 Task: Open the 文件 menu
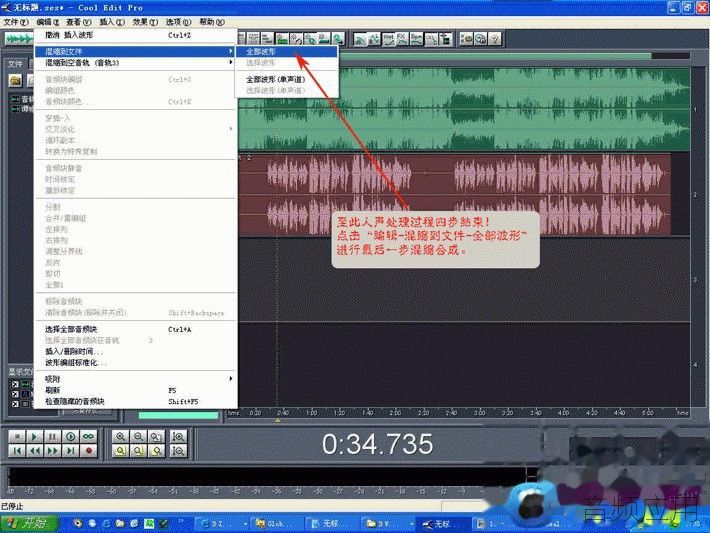pyautogui.click(x=16, y=22)
